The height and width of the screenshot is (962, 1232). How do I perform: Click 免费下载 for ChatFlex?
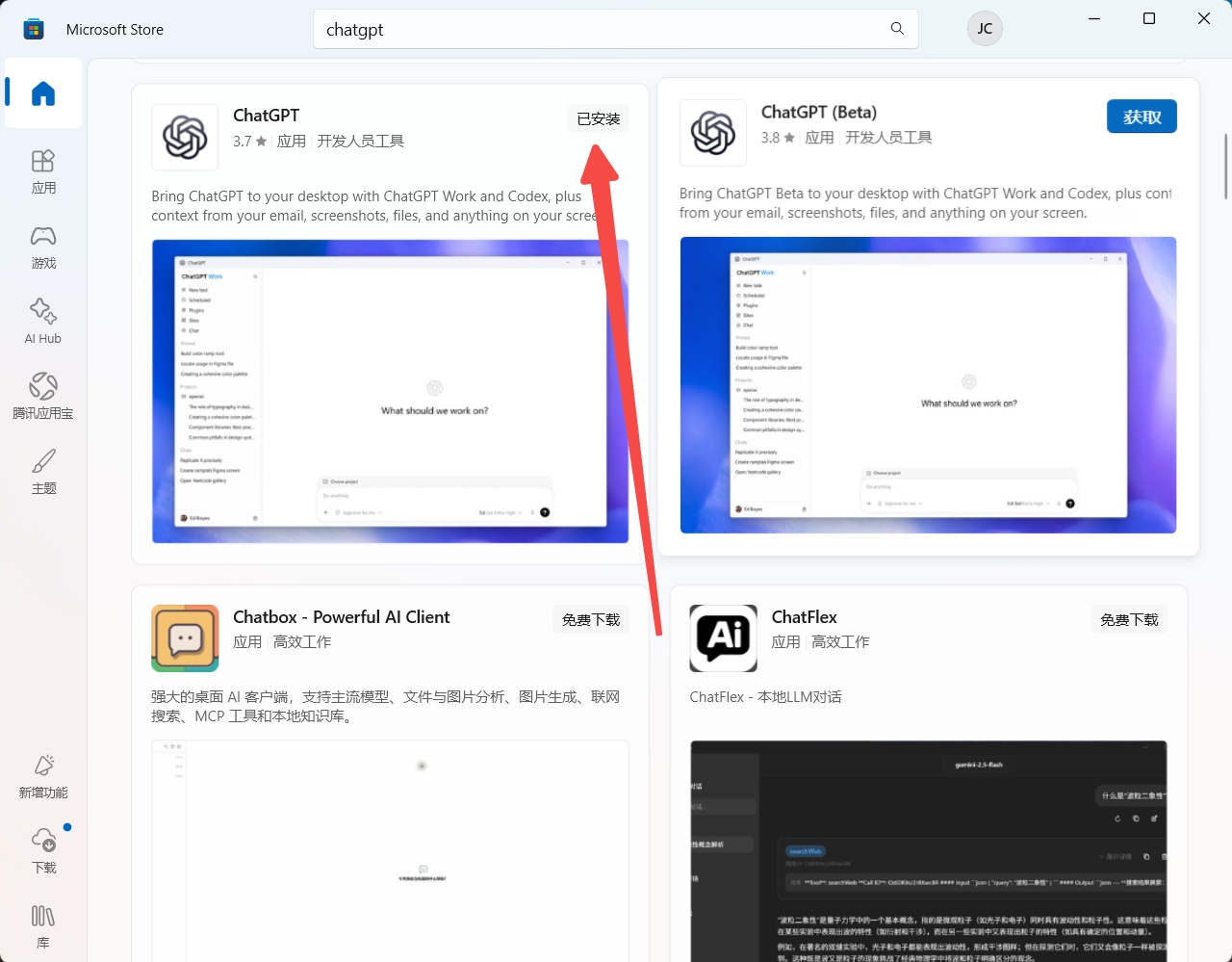[1129, 619]
